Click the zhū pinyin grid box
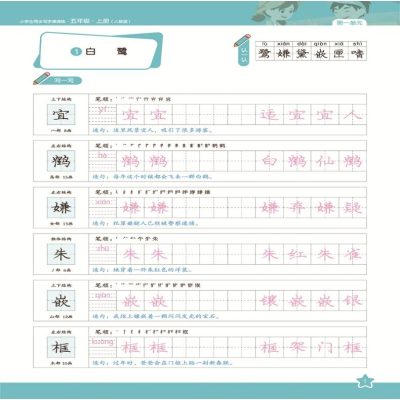Viewport: 400px width, 400px height. pyautogui.click(x=102, y=254)
